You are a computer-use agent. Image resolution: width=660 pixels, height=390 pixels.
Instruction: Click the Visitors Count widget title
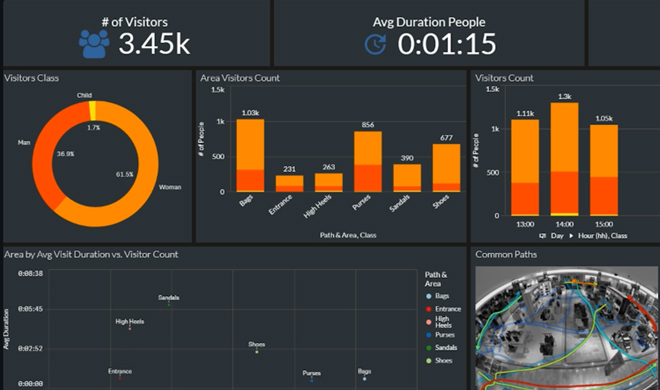(504, 78)
